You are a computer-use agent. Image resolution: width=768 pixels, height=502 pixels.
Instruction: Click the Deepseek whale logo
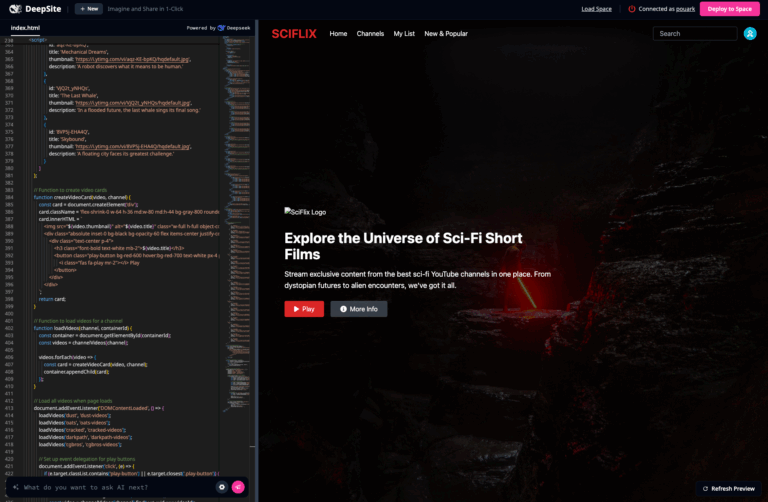[x=221, y=28]
